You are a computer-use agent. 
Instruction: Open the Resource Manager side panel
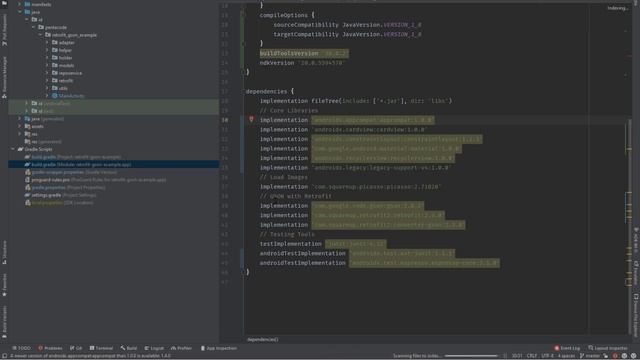(x=4, y=78)
